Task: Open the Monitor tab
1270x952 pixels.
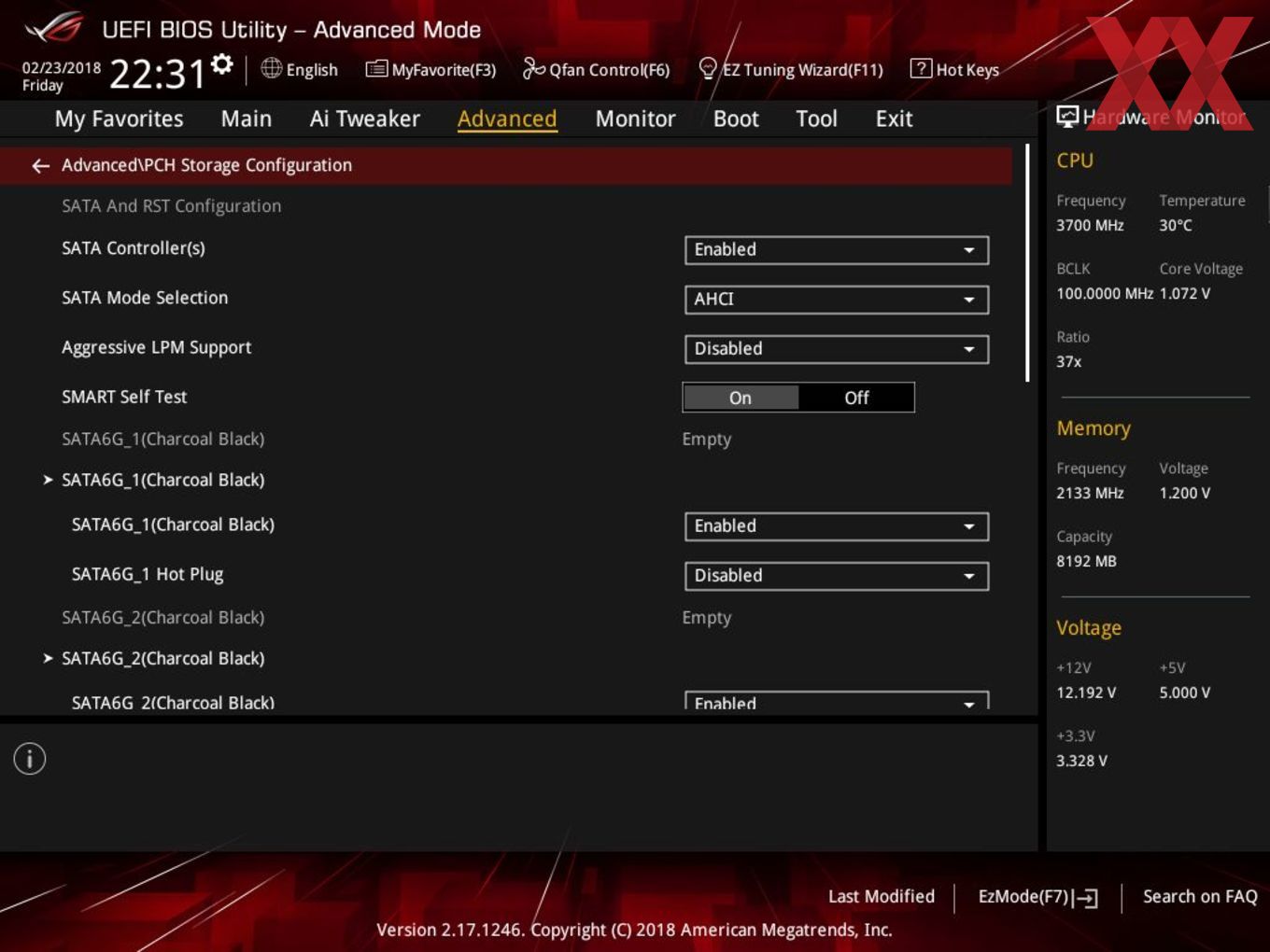Action: coord(635,119)
